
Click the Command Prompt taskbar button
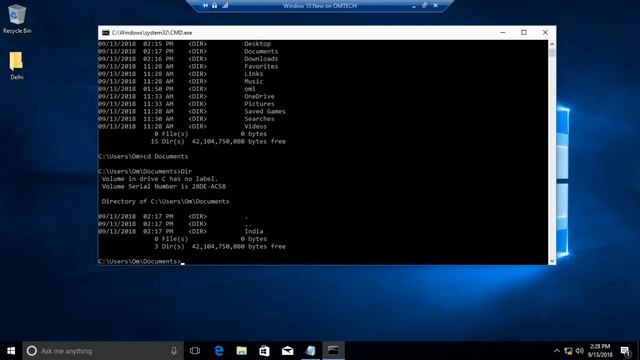point(333,351)
